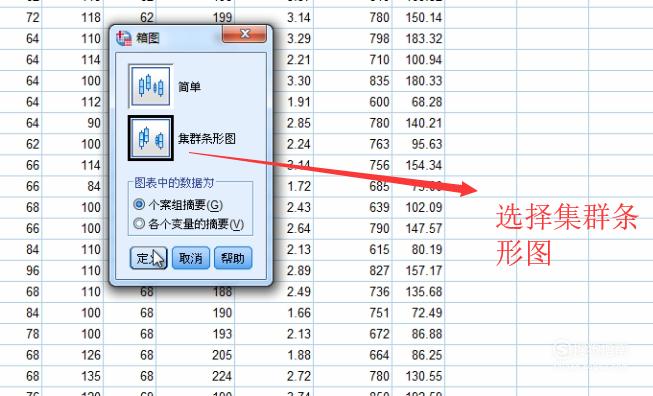Open help with the 帮助 button
The width and height of the screenshot is (653, 396).
point(233,258)
